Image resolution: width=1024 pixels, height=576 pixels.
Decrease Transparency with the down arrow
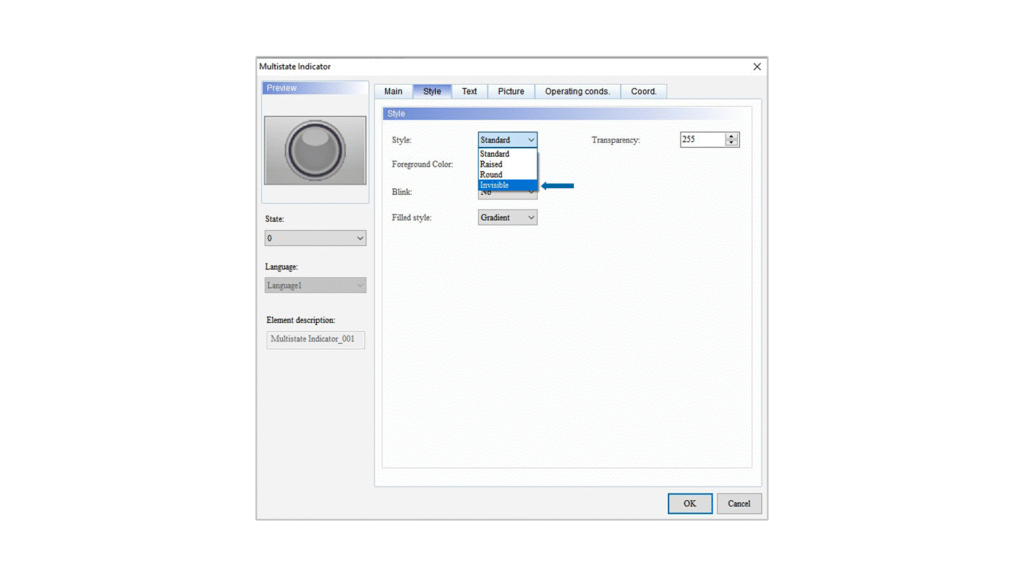pos(732,143)
